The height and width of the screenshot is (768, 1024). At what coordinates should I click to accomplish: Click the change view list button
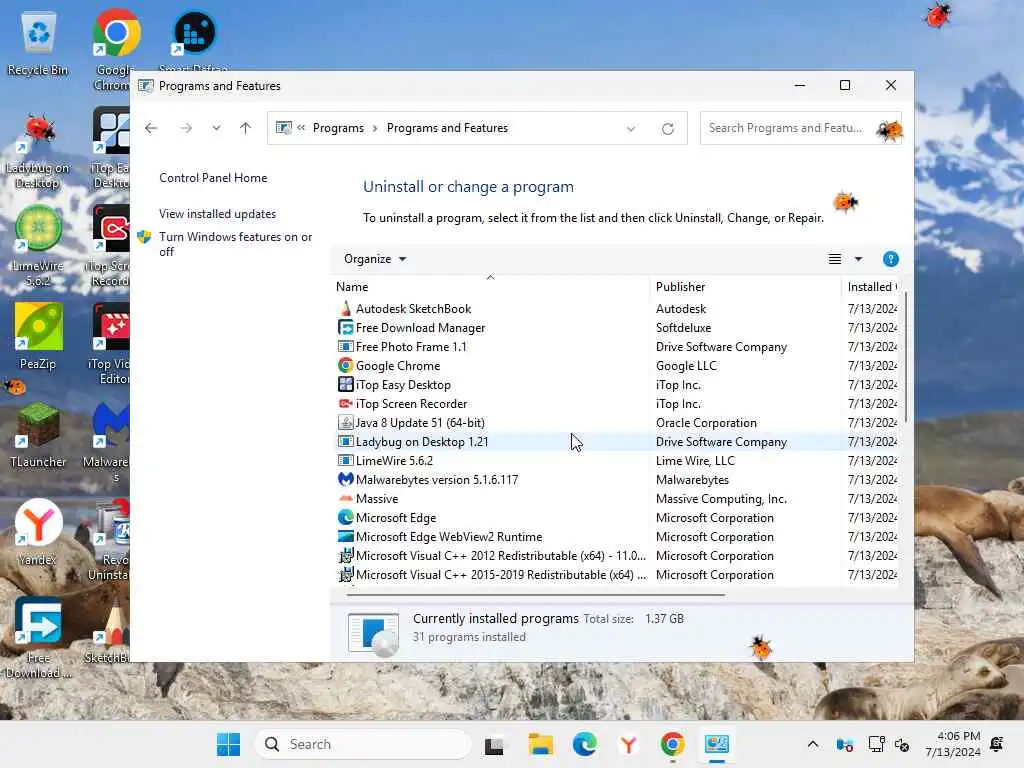pyautogui.click(x=835, y=259)
